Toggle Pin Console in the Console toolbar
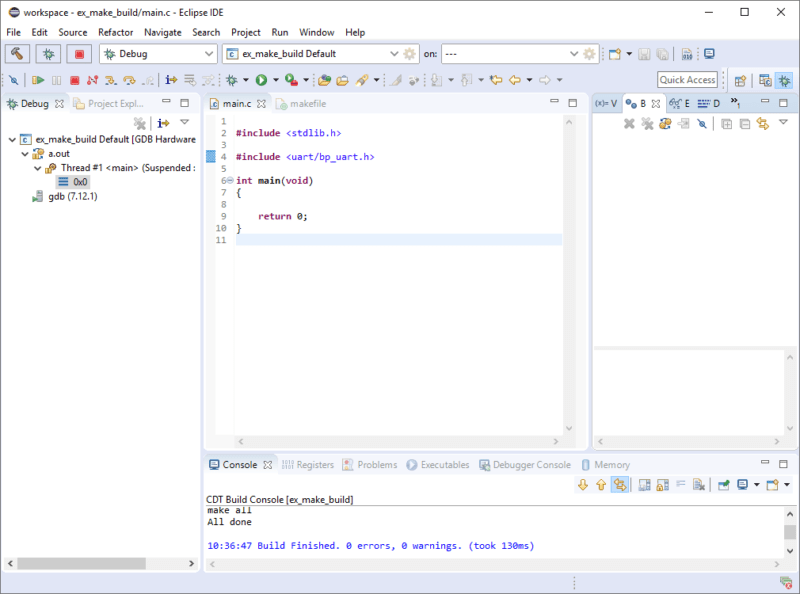 point(722,483)
